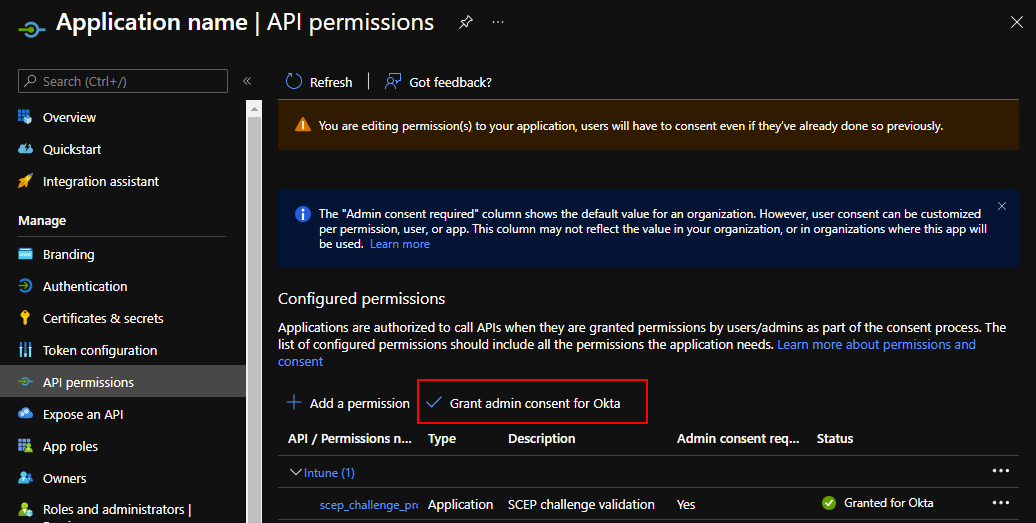The width and height of the screenshot is (1036, 523).
Task: Open Quickstart in the sidebar
Action: [72, 149]
